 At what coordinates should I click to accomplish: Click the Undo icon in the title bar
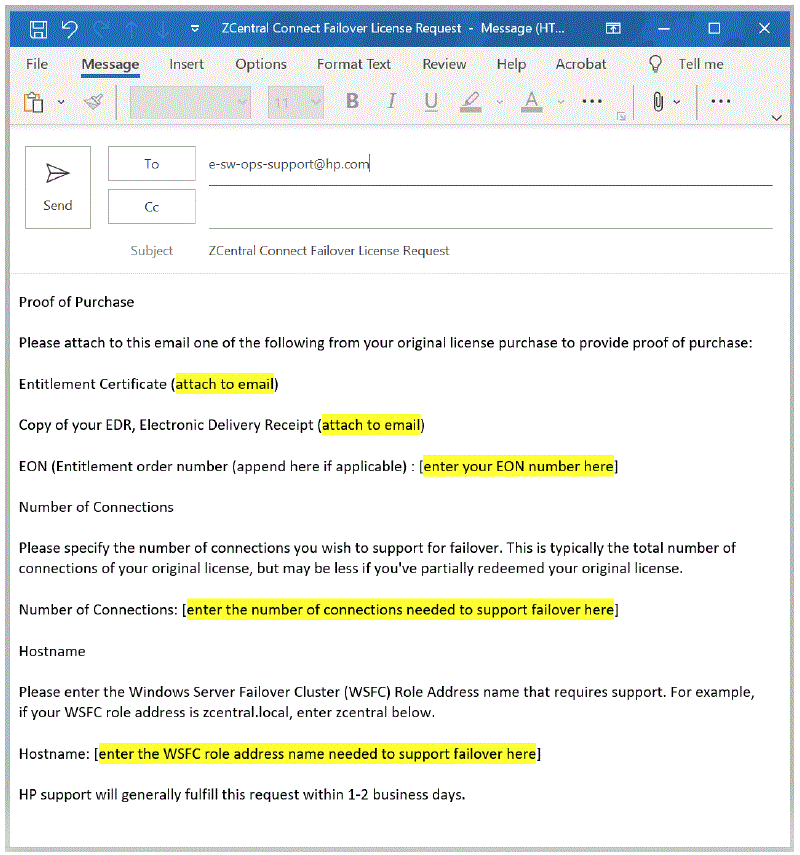point(67,28)
